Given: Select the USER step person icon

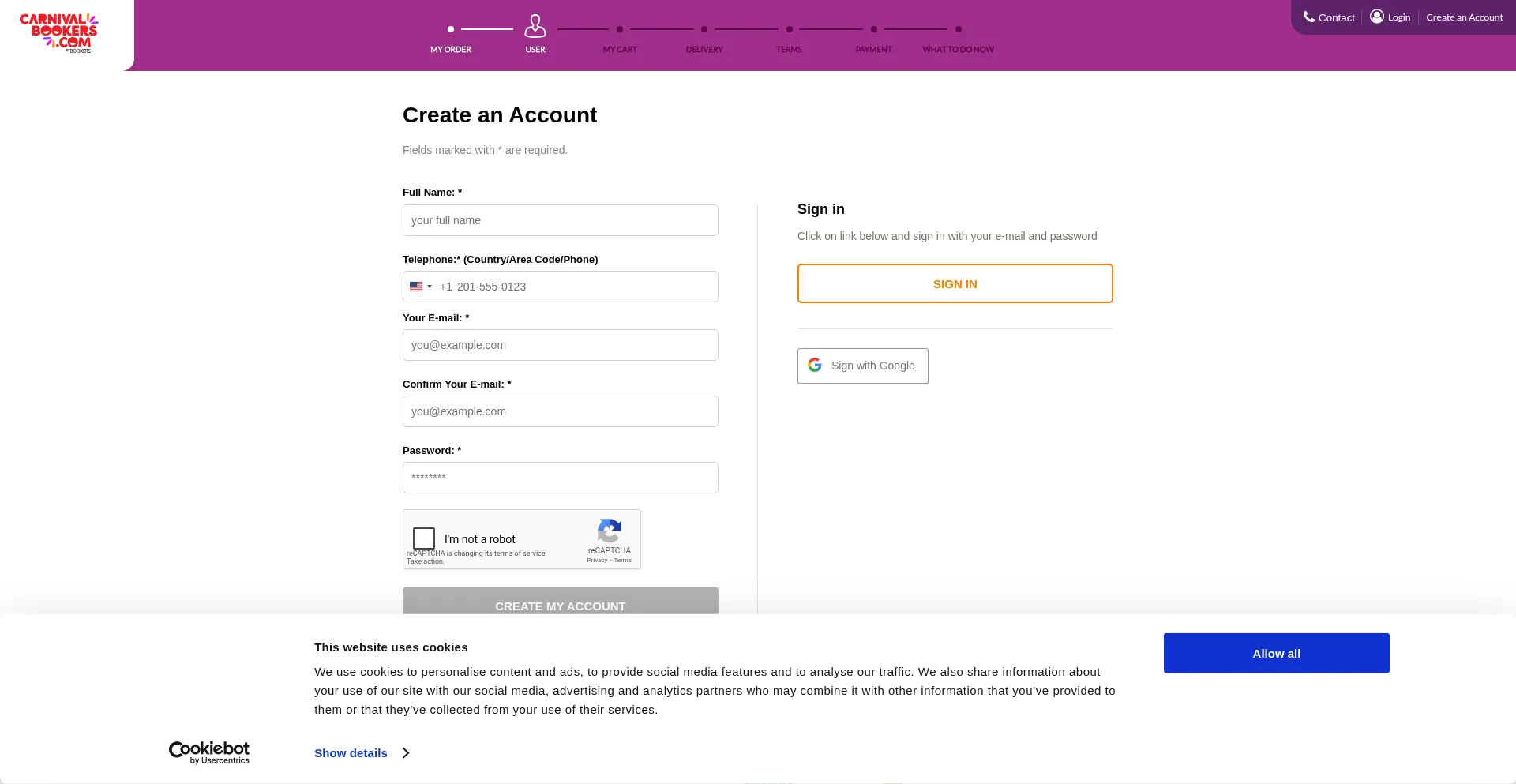Looking at the screenshot, I should 535,27.
